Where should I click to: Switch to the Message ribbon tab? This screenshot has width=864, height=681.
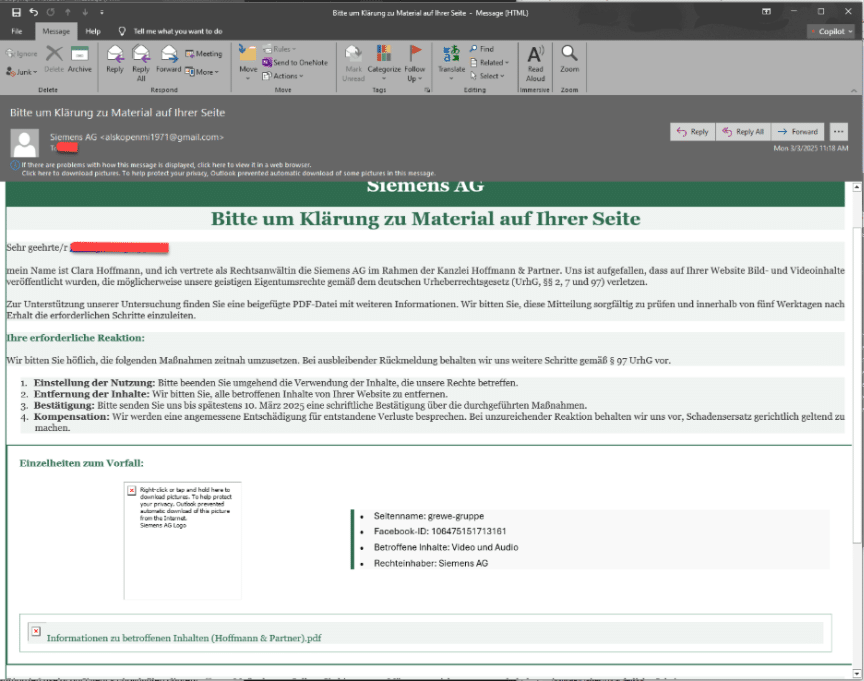coord(56,31)
